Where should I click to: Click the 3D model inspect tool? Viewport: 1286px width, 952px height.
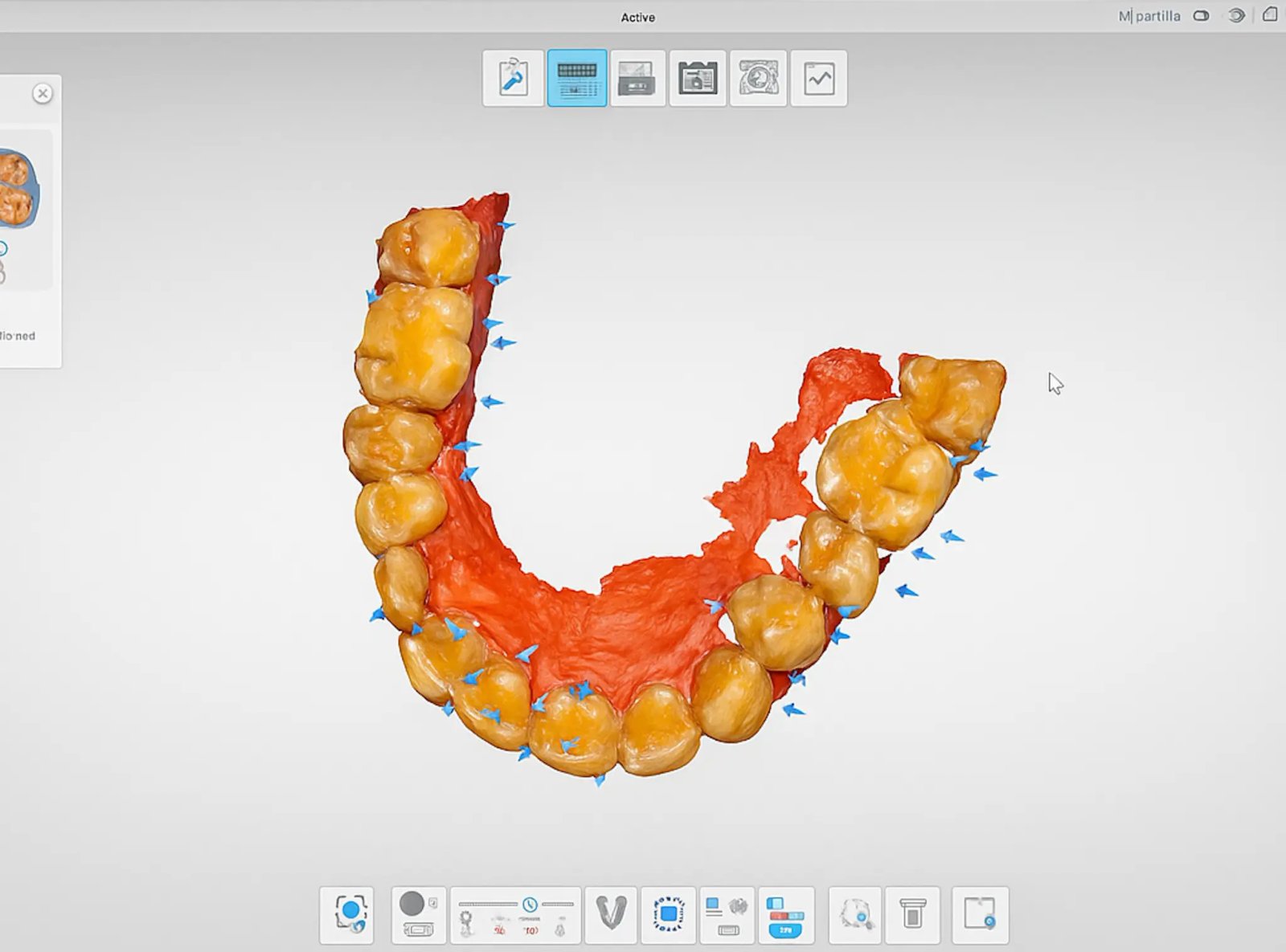854,915
